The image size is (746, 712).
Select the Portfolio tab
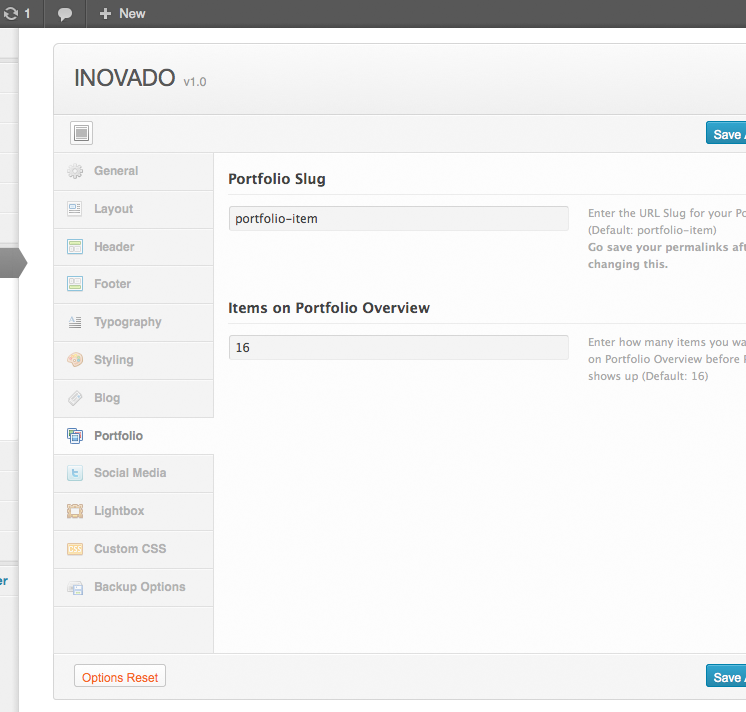point(134,436)
